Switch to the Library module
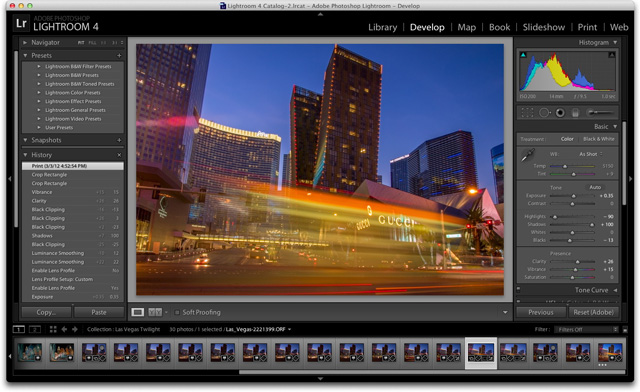640x392 pixels. pyautogui.click(x=382, y=27)
